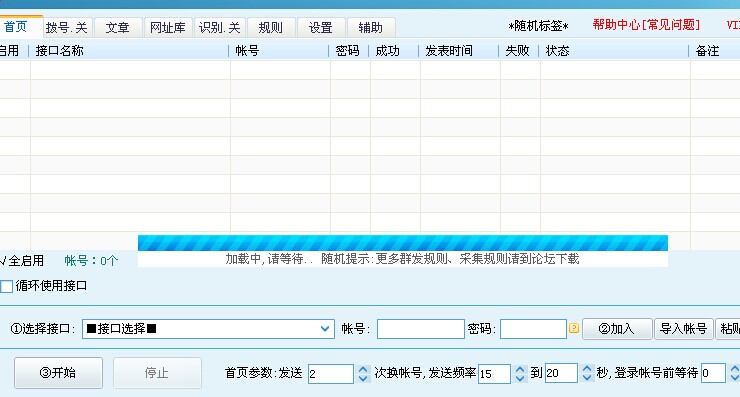Focus the 密码 input field

pyautogui.click(x=533, y=329)
